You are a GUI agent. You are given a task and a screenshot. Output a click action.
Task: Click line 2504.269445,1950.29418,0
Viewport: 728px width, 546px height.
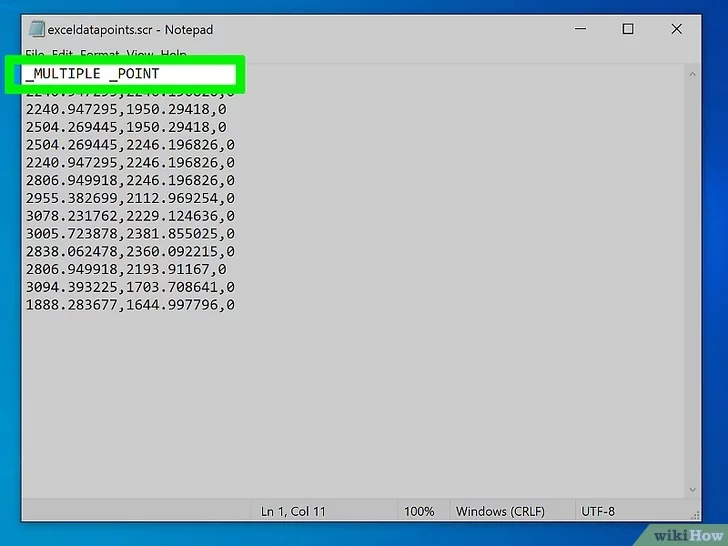pos(126,127)
